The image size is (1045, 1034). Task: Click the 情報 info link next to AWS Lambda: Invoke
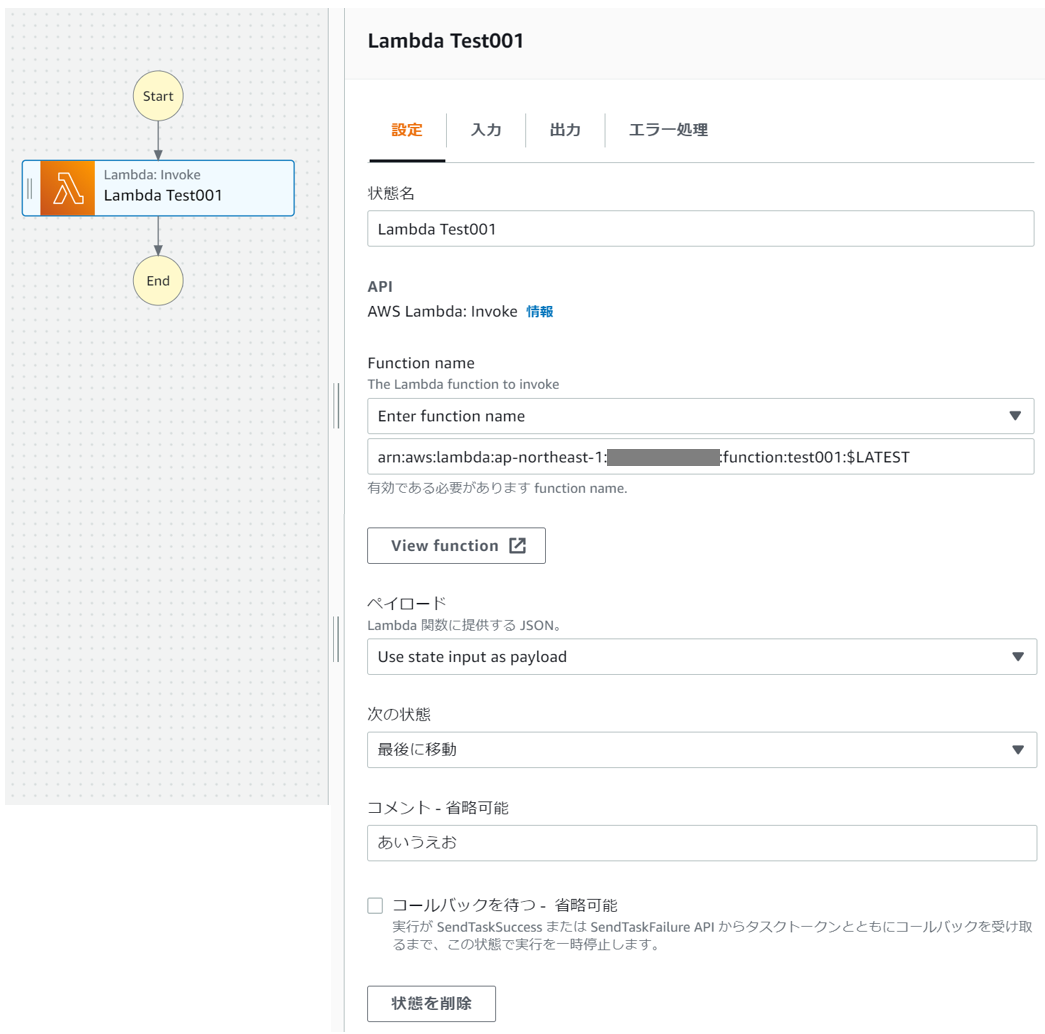click(x=540, y=311)
